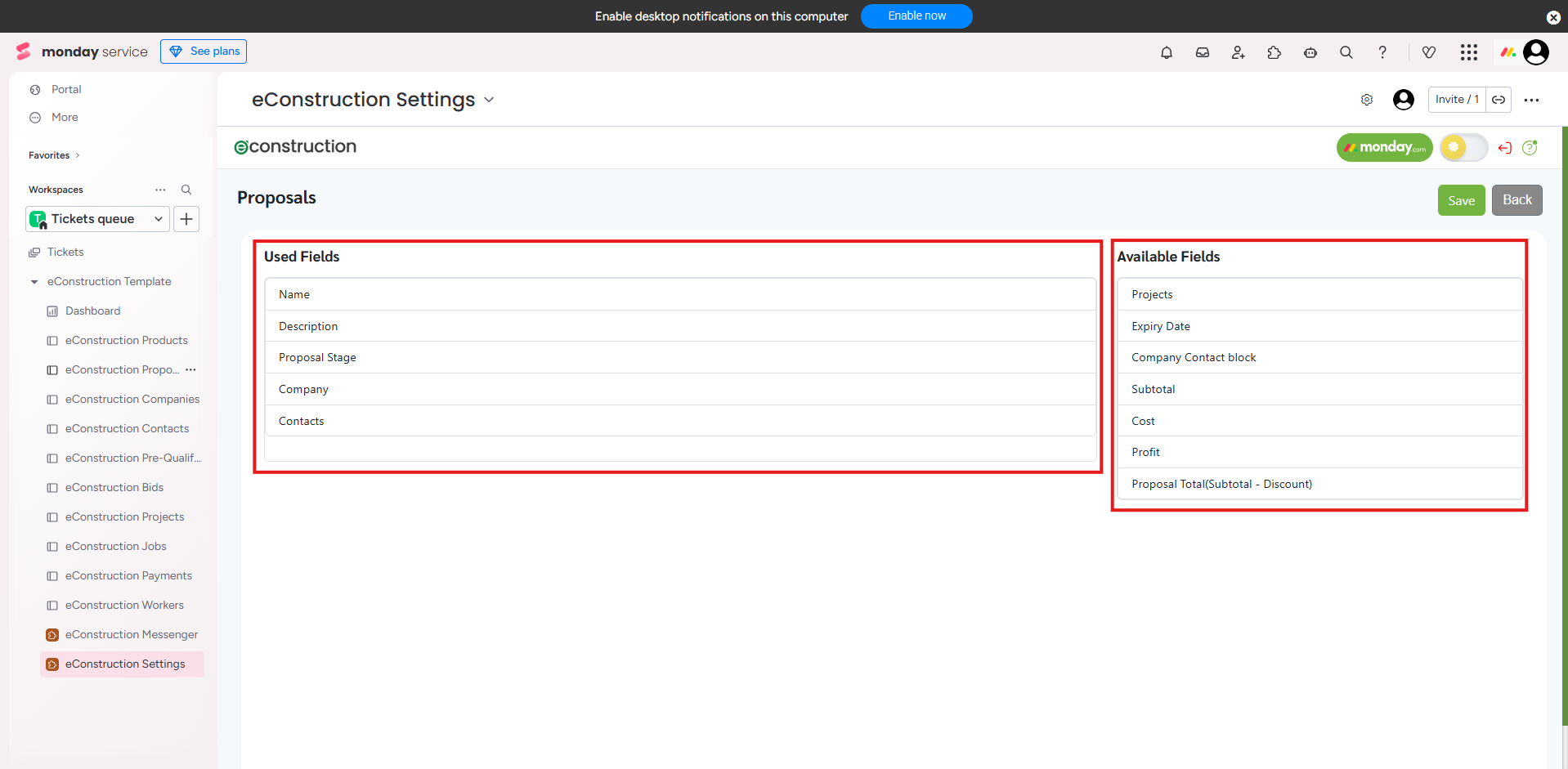Viewport: 1568px width, 769px height.
Task: Open the apps marketplace puzzle icon
Action: [1275, 52]
